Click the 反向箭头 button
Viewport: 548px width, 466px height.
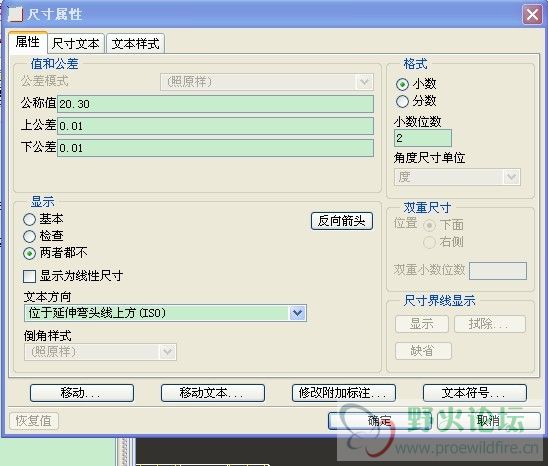point(342,221)
